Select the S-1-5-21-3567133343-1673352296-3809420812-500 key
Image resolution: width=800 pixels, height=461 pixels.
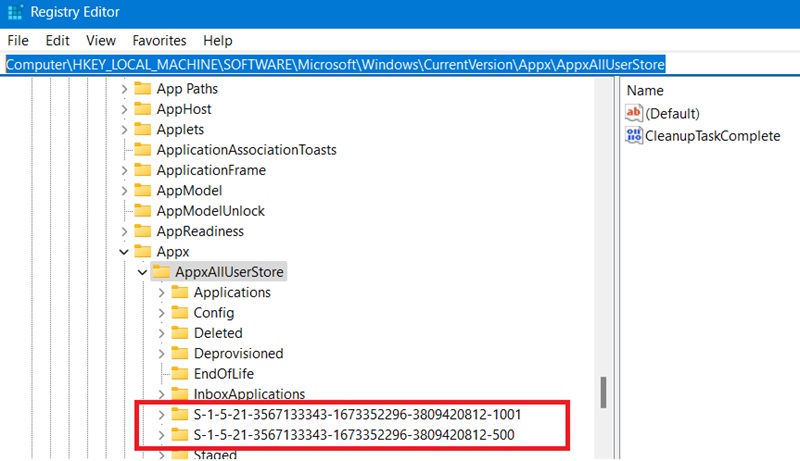(354, 435)
